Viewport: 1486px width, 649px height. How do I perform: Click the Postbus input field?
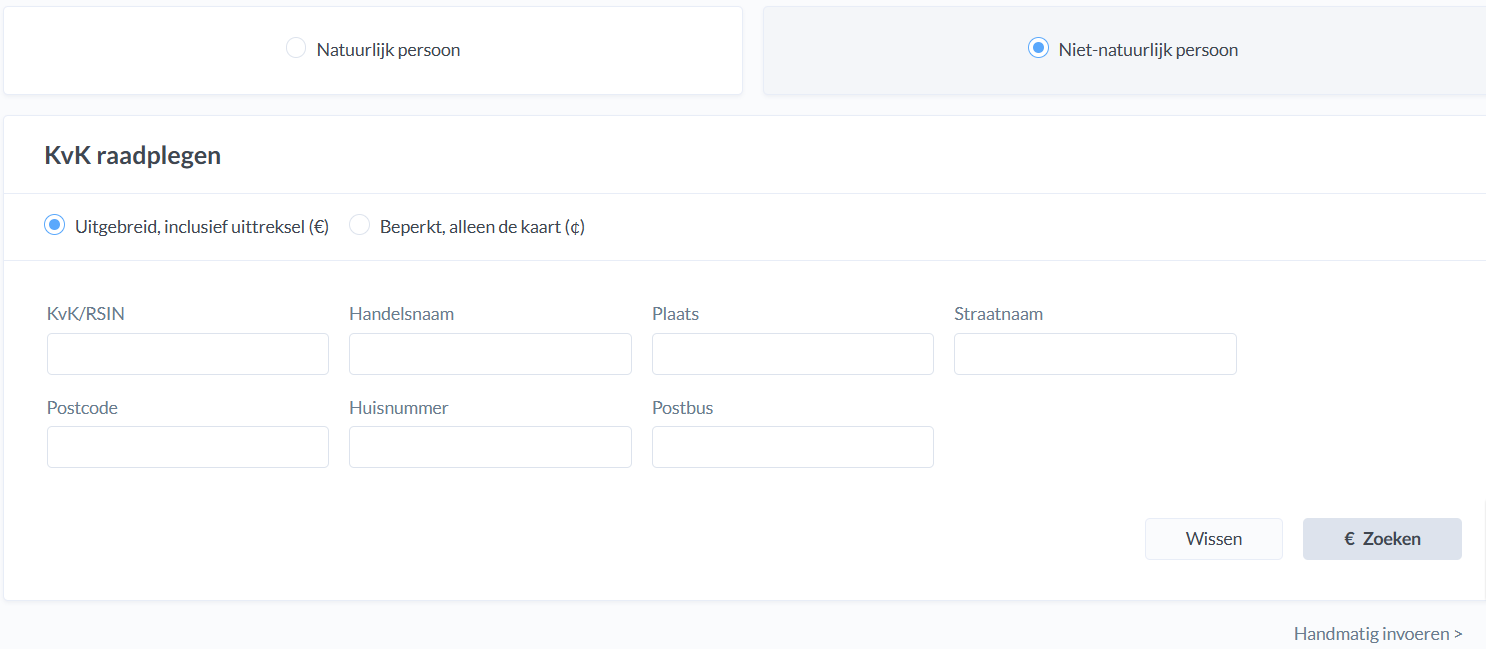[792, 447]
